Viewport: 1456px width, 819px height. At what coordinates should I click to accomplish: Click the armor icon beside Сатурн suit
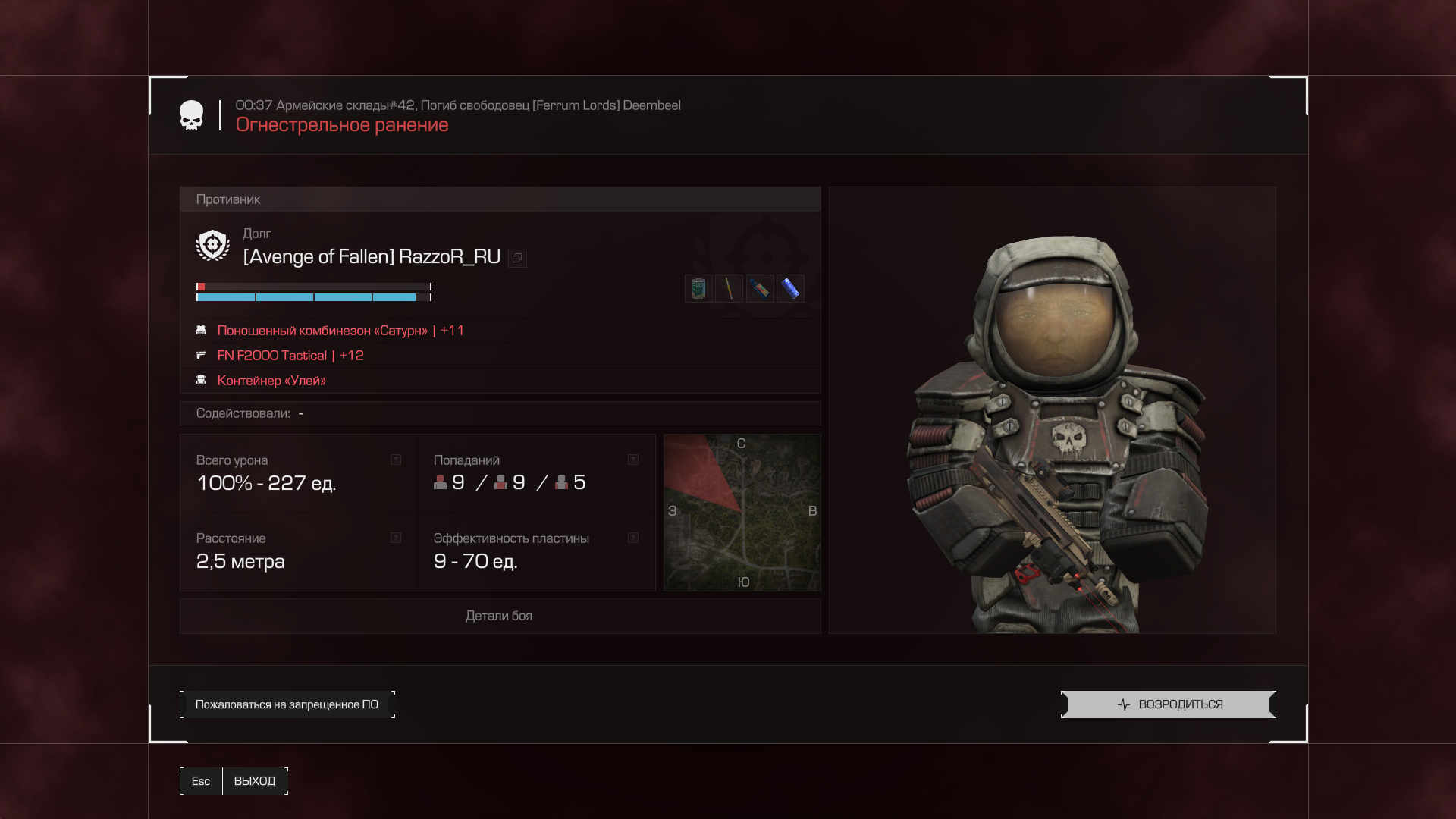pos(201,330)
